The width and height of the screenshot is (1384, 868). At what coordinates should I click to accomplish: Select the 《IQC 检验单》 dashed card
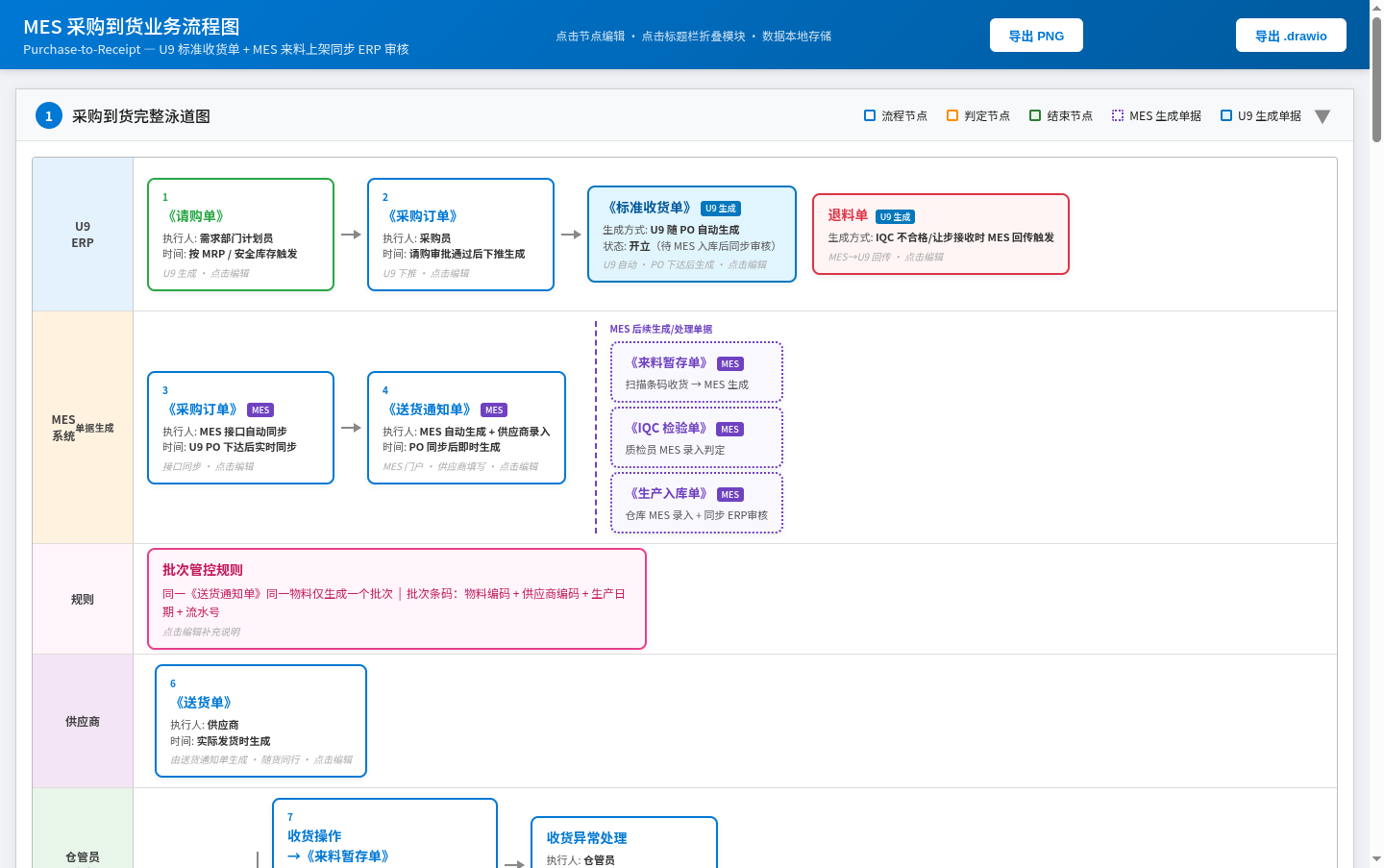(697, 437)
